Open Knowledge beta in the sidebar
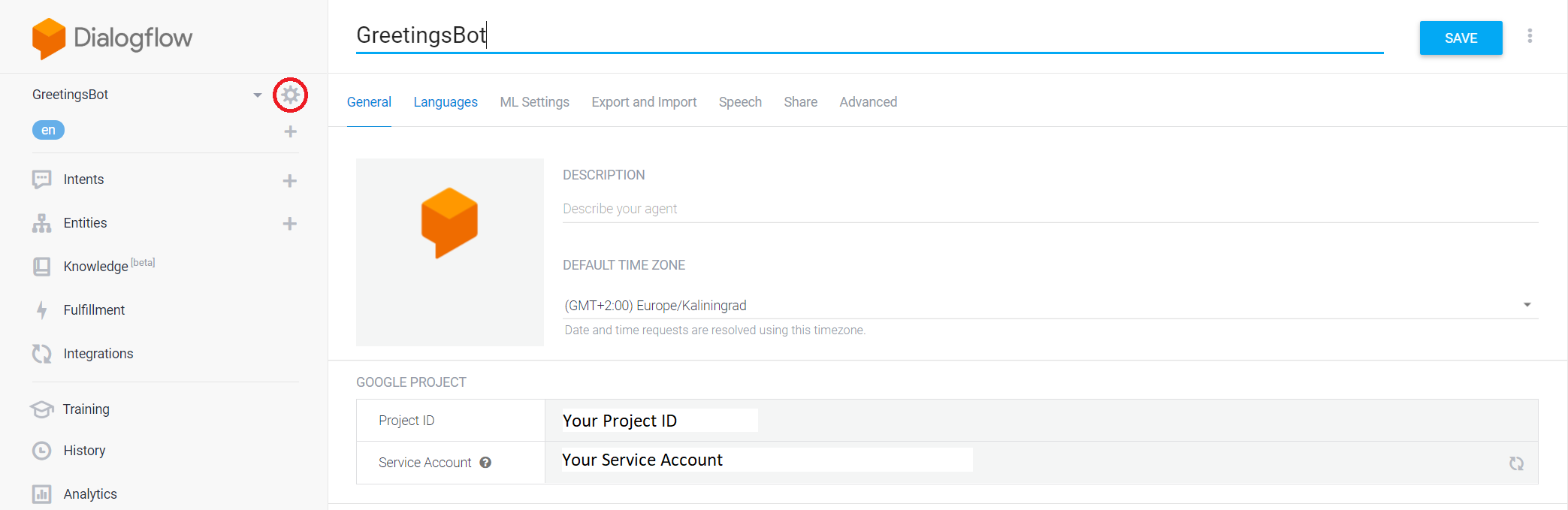Viewport: 1568px width, 510px height. (x=109, y=265)
